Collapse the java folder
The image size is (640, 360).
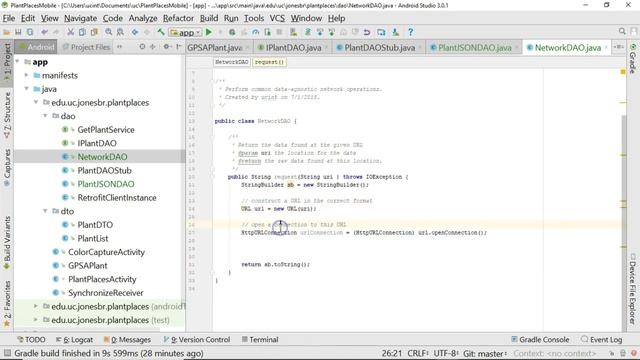pyautogui.click(x=27, y=89)
